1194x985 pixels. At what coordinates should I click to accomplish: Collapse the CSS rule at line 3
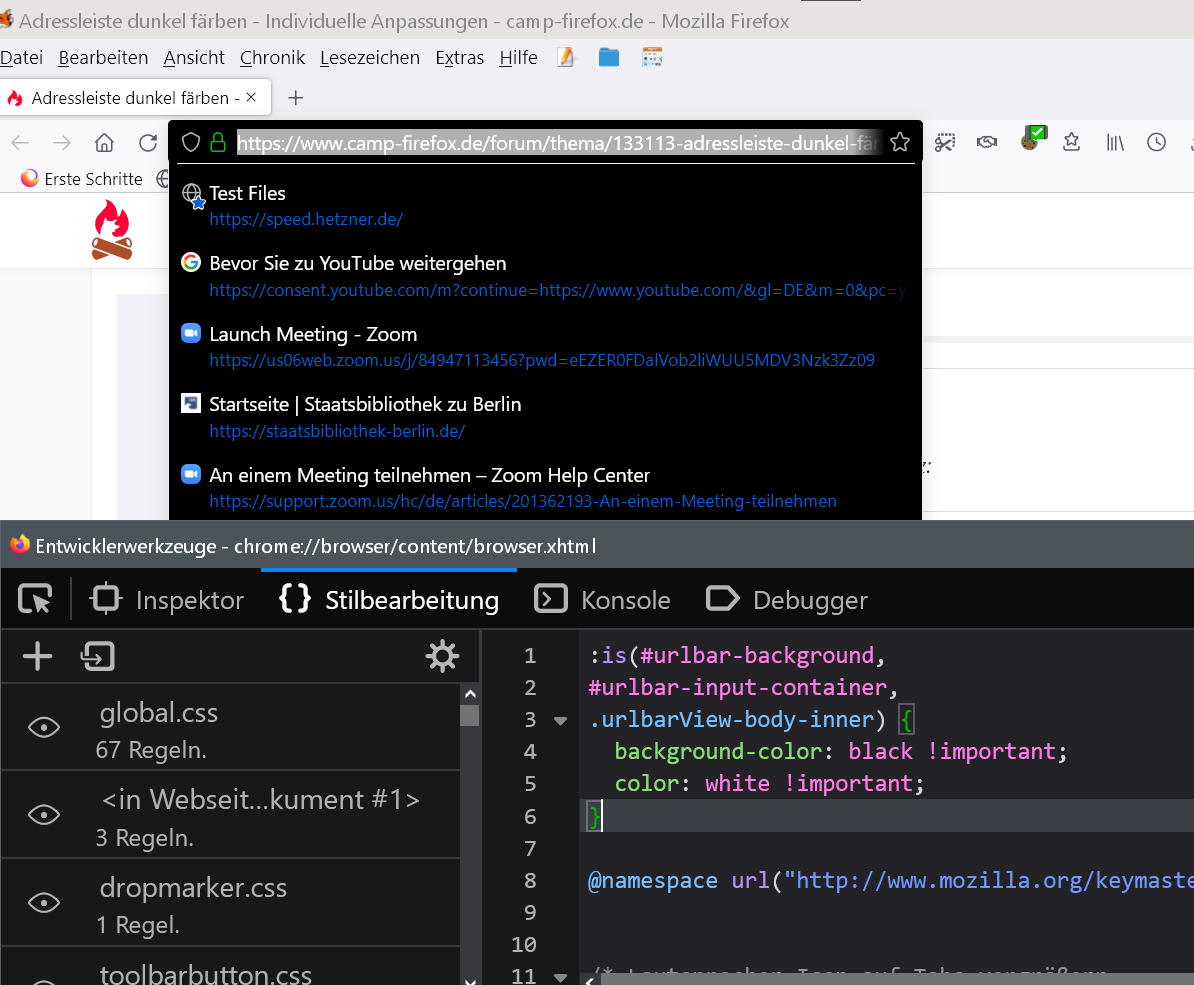pos(560,720)
